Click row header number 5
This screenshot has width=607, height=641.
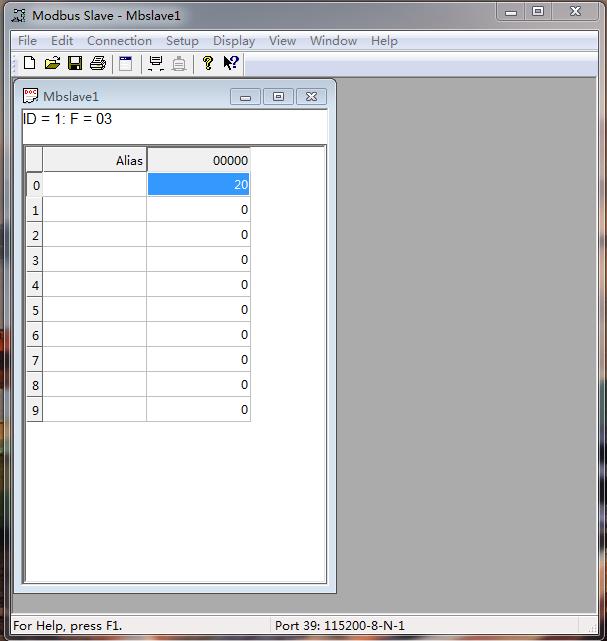tap(35, 310)
